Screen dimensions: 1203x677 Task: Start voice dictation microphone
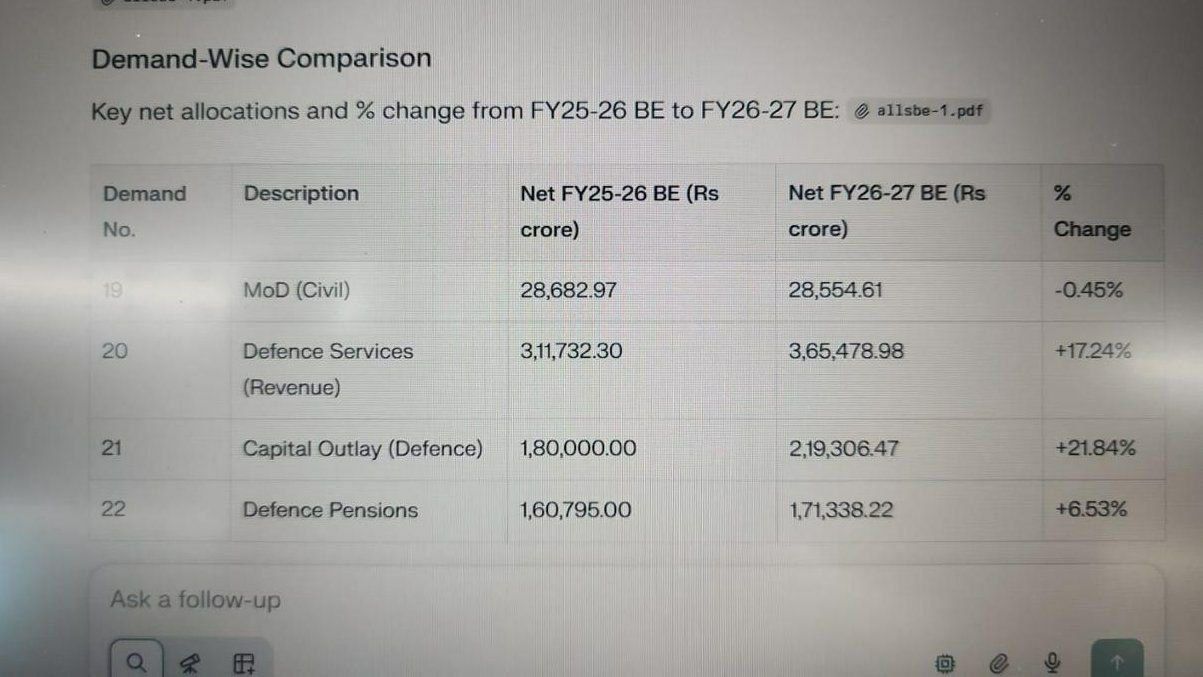tap(1052, 662)
